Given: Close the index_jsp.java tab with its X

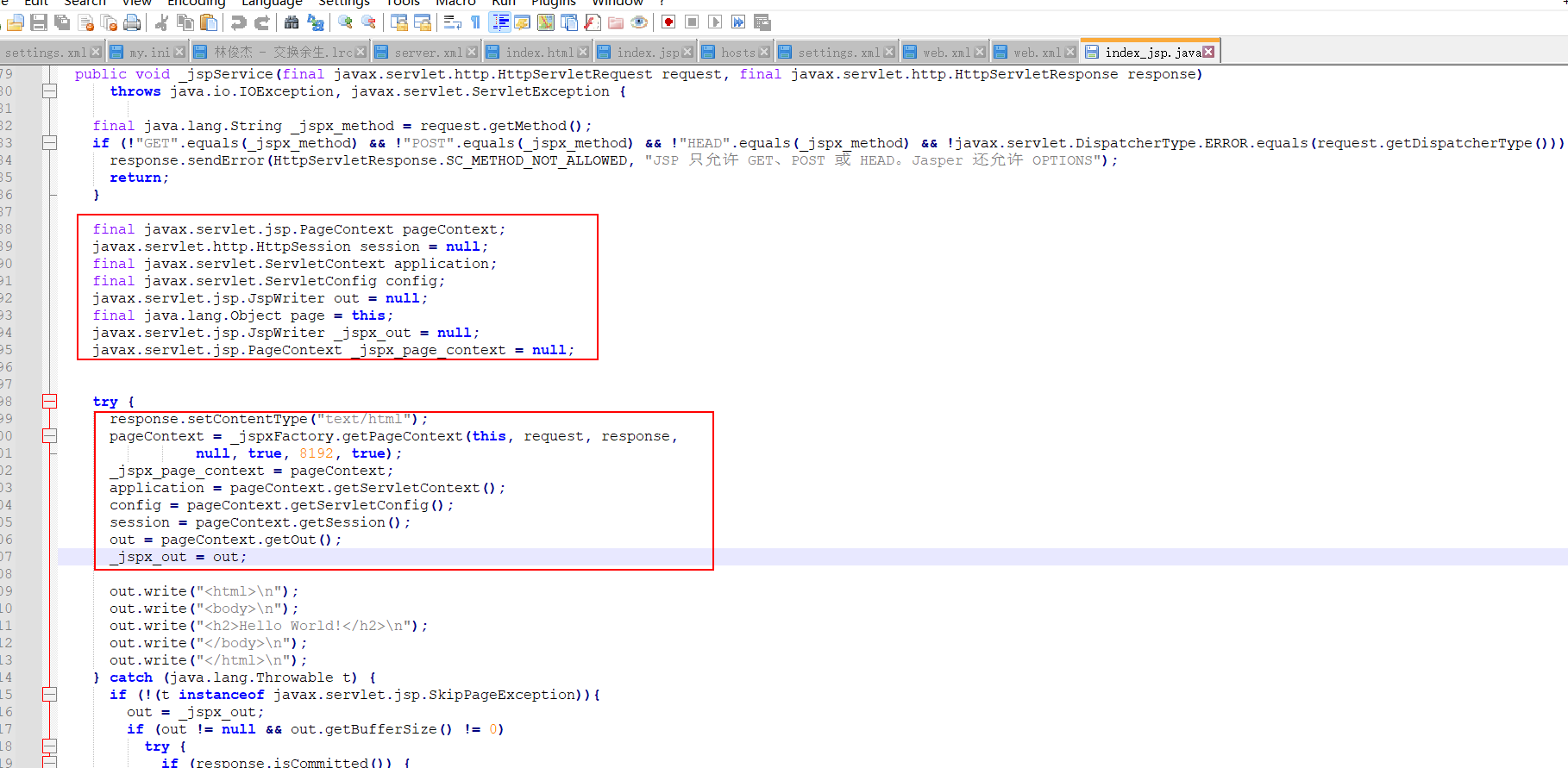Looking at the screenshot, I should [1208, 53].
